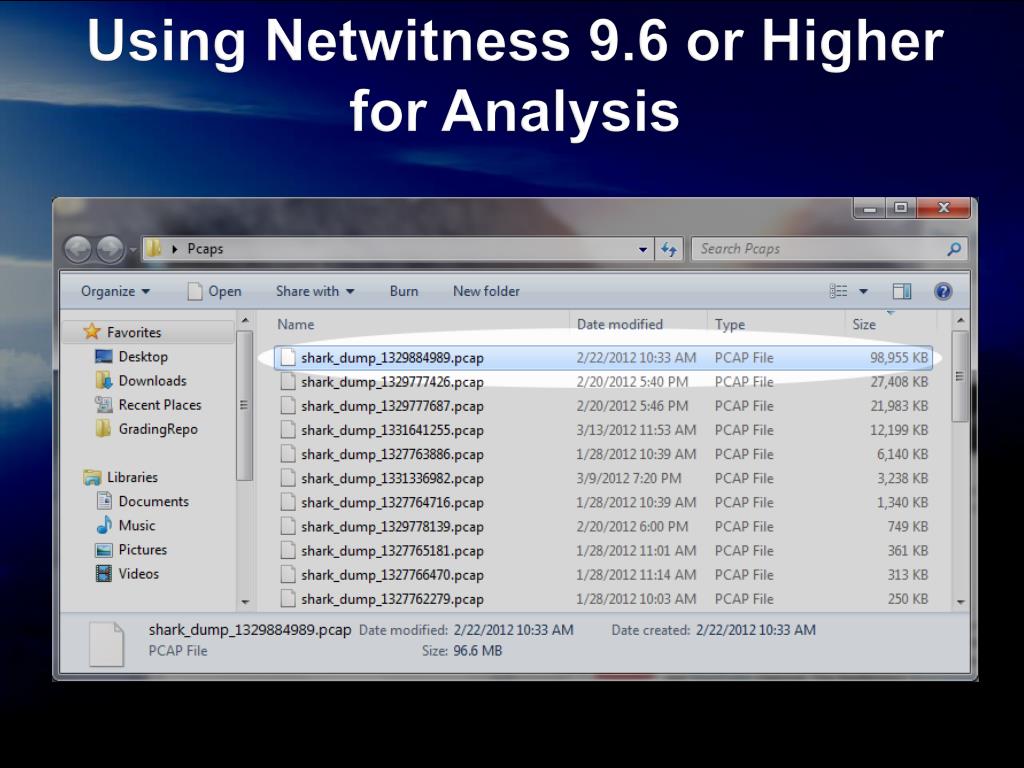Select file shark_dump_1327762279.pcap
This screenshot has height=768, width=1024.
pos(603,600)
